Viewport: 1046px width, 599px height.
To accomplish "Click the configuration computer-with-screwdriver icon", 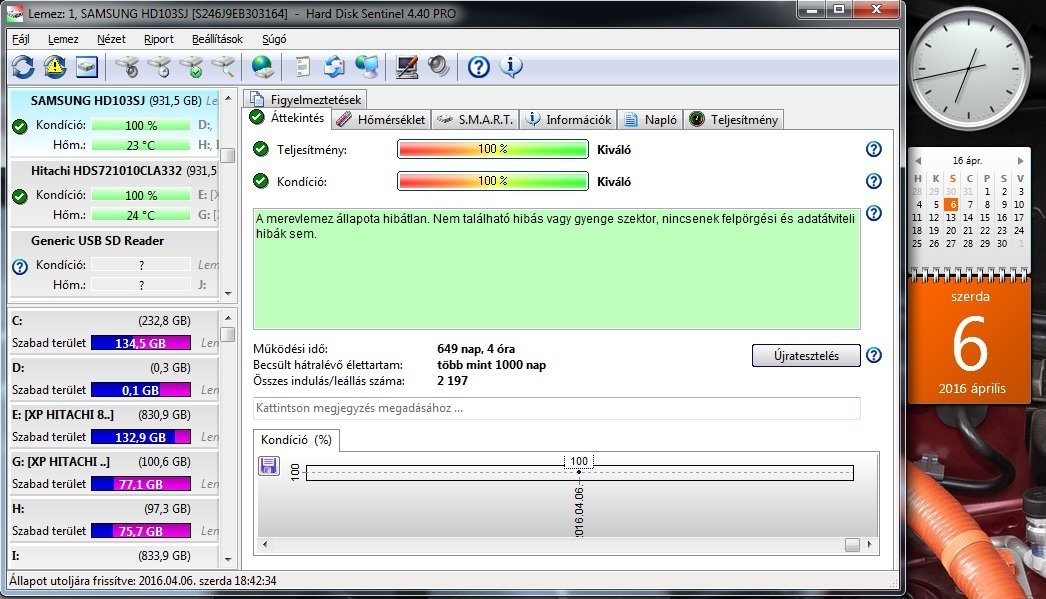I will [x=406, y=67].
